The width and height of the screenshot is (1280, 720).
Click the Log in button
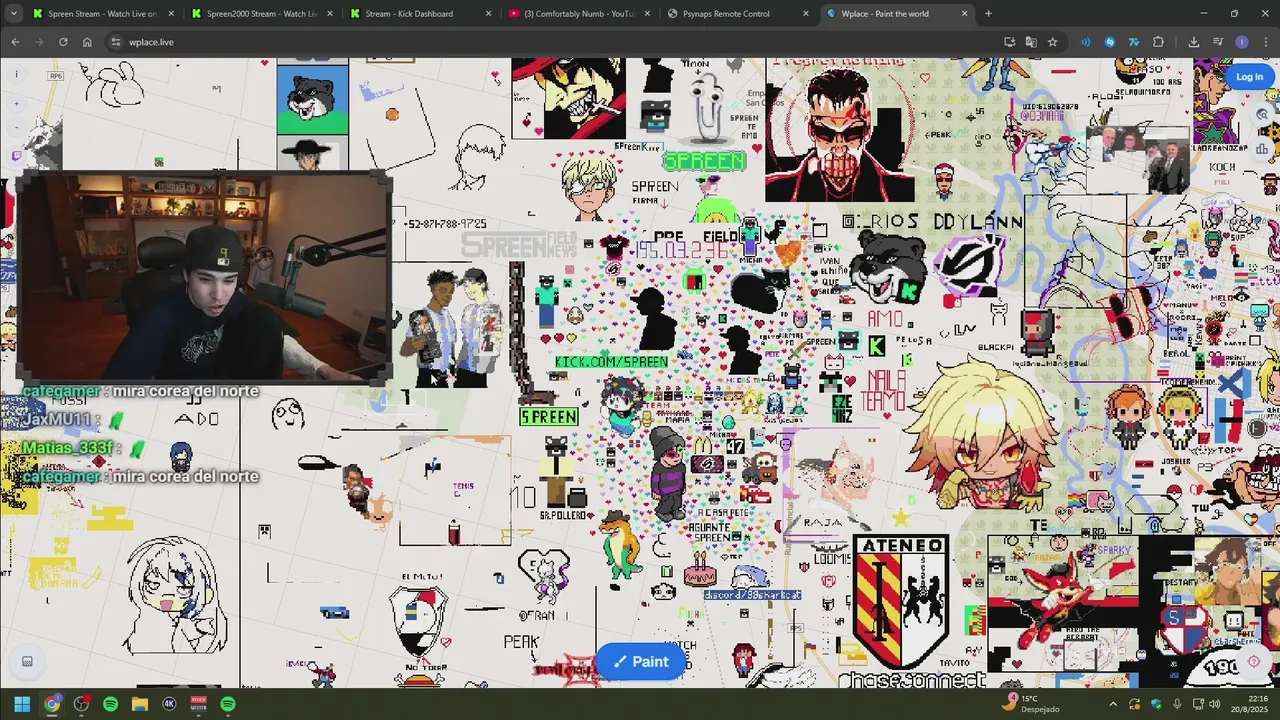tap(1248, 77)
